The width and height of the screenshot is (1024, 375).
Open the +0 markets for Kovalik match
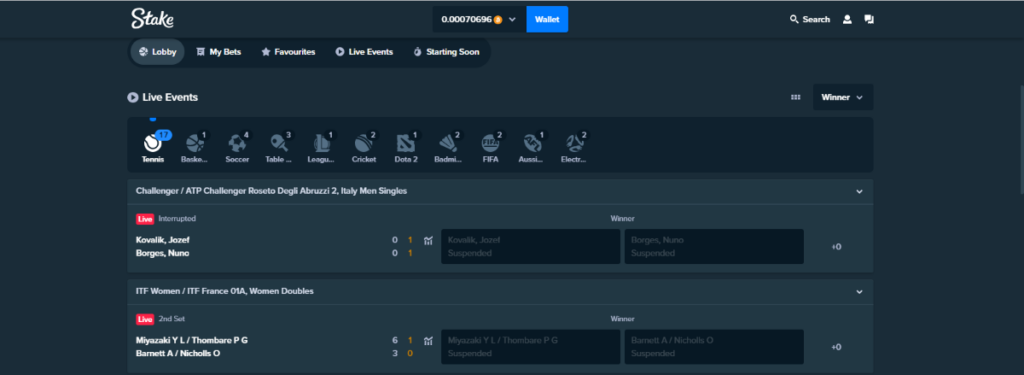click(836, 247)
